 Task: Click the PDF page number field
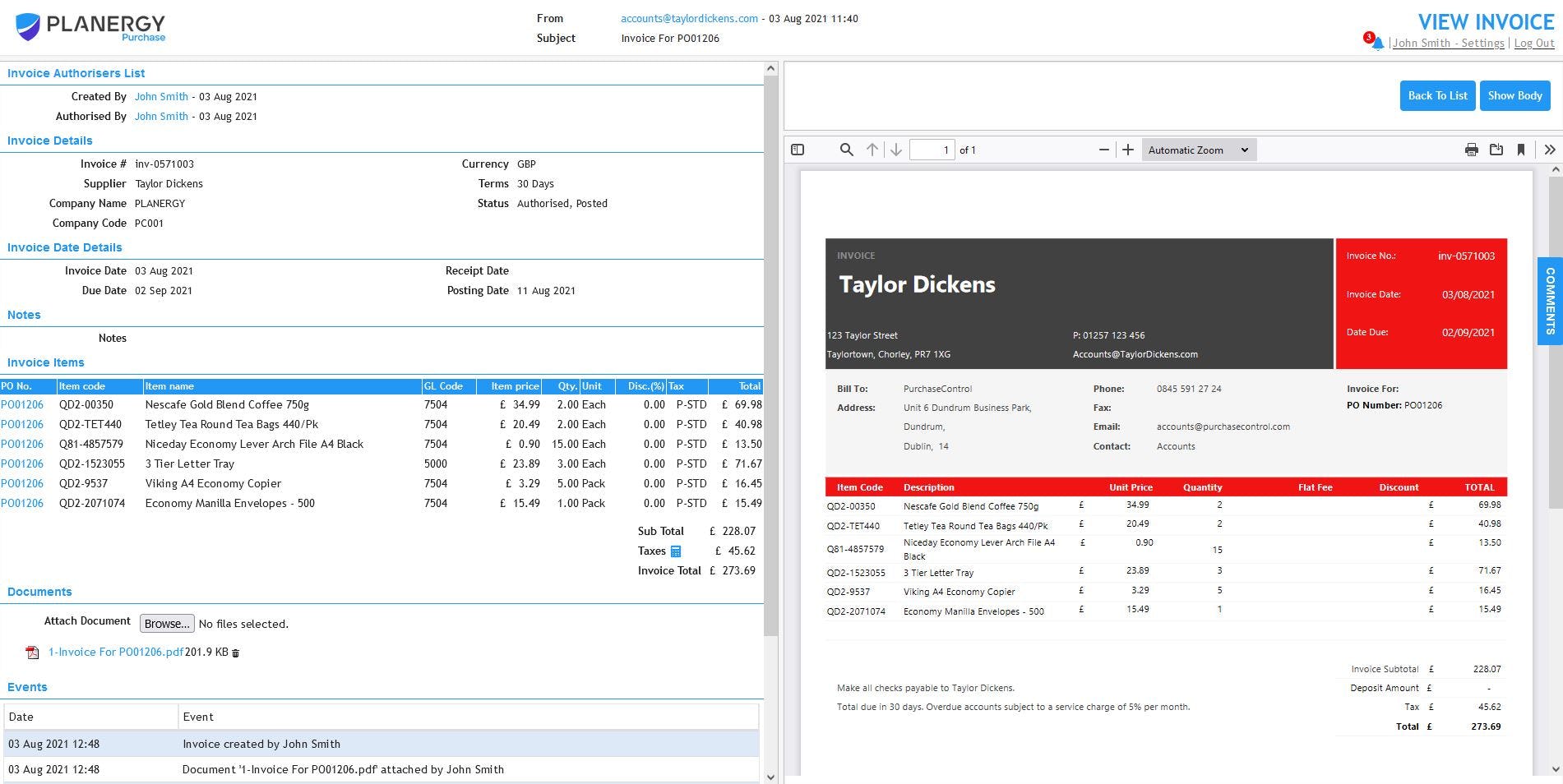pyautogui.click(x=932, y=150)
